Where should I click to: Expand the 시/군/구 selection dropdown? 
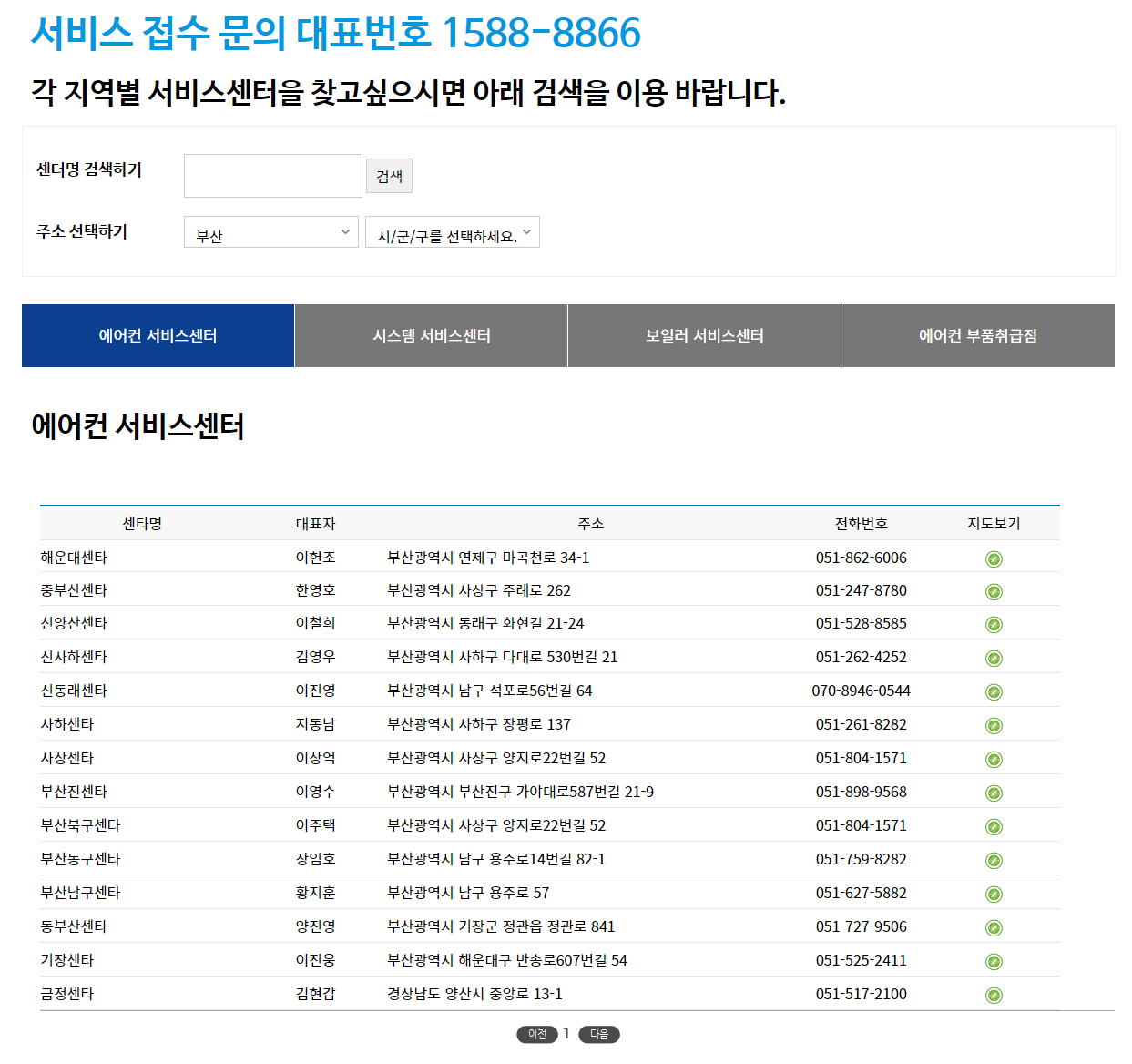click(x=452, y=231)
